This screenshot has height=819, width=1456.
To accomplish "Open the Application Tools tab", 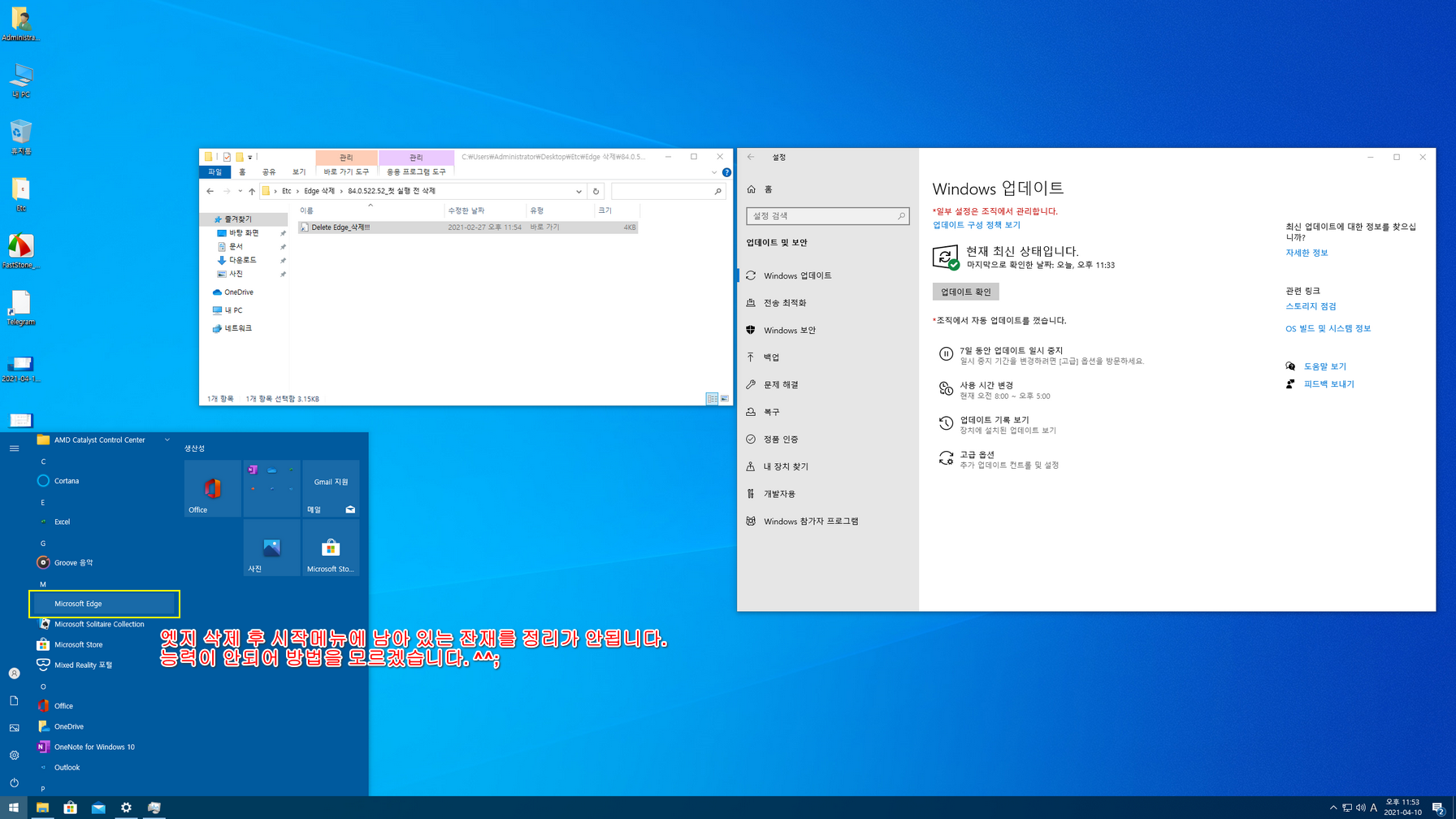I will [x=416, y=172].
